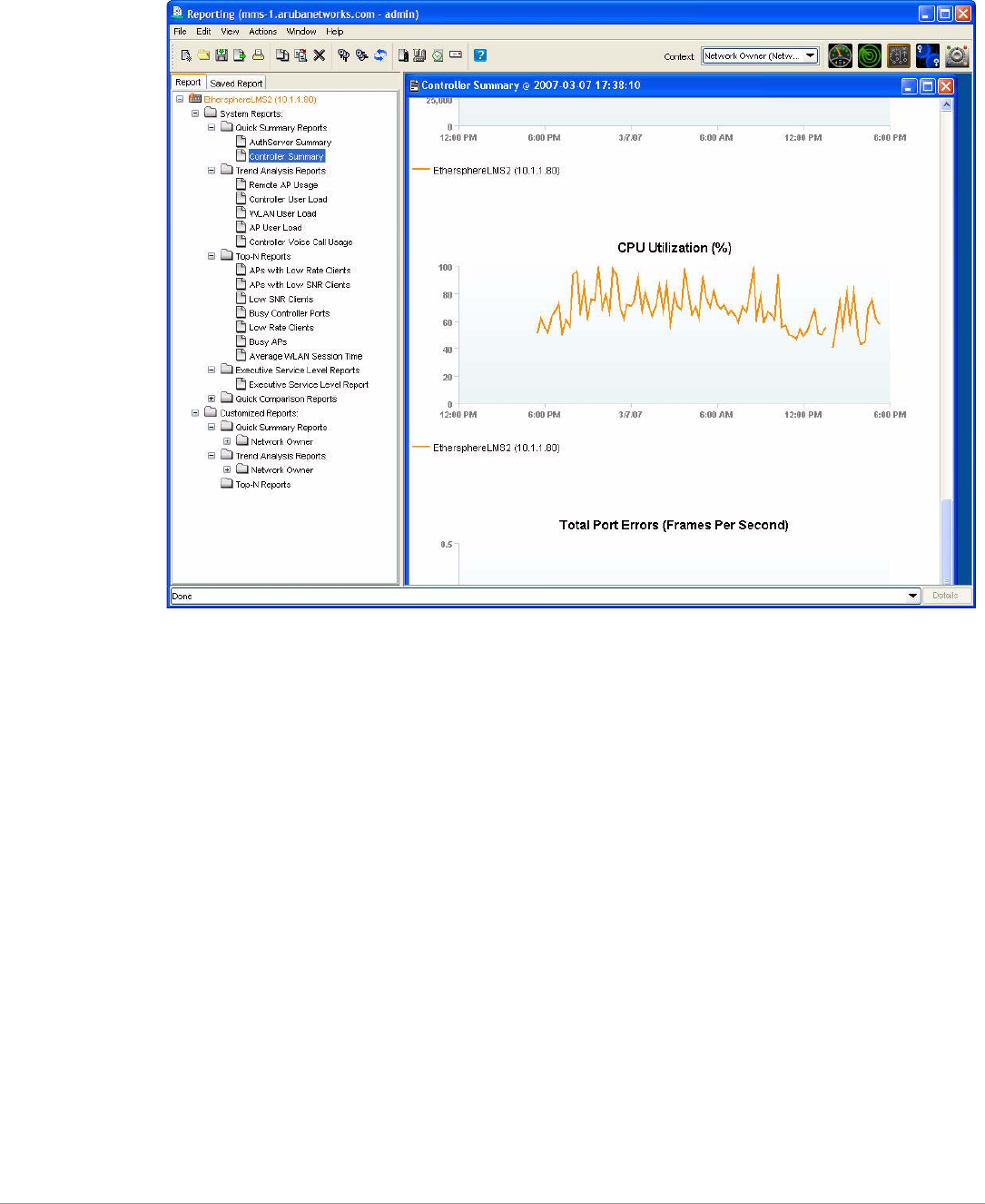Switch to the Report tab
This screenshot has width=985, height=1204.
tap(188, 82)
